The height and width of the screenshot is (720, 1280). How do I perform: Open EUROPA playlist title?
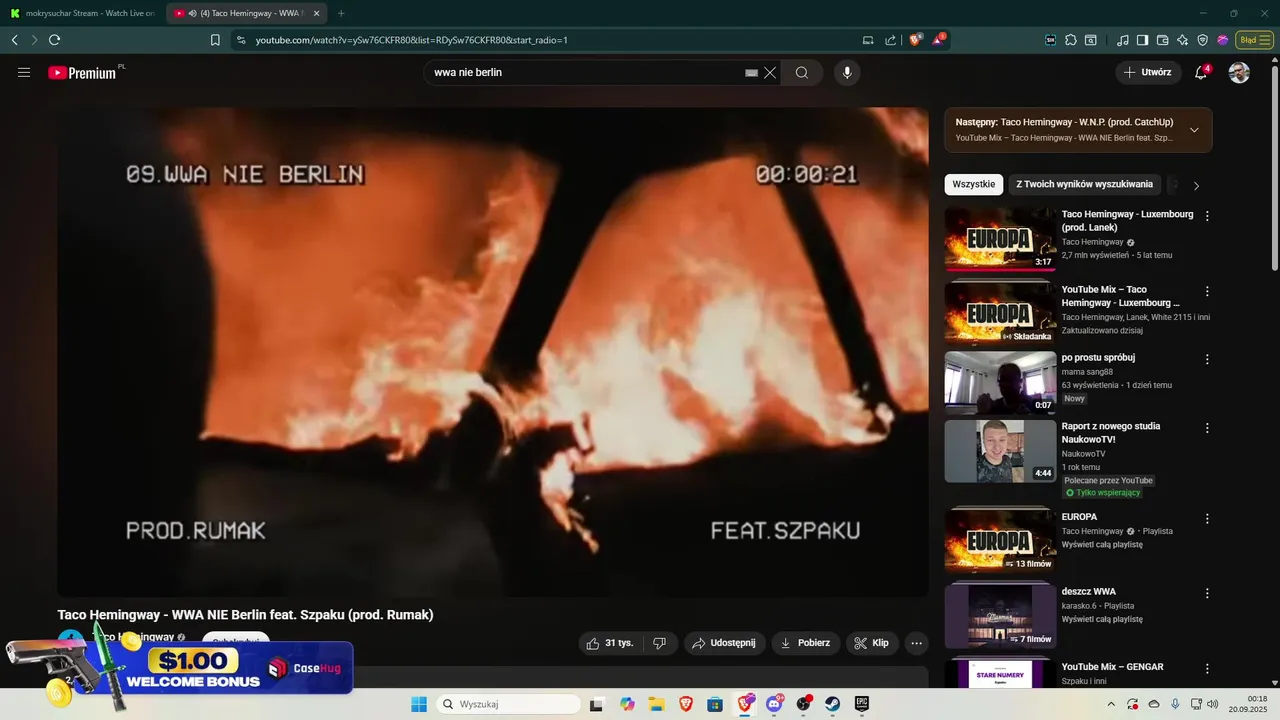(1079, 517)
